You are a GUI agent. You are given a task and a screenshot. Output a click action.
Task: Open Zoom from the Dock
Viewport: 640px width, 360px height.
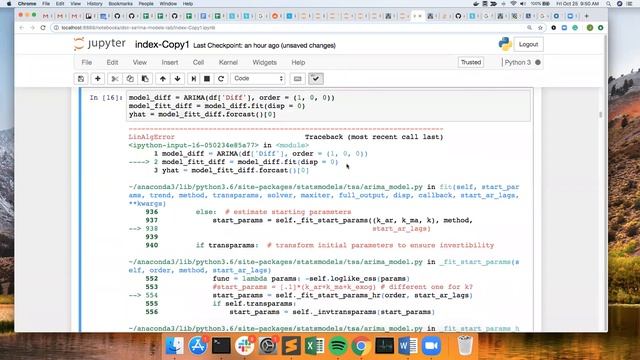coord(431,346)
